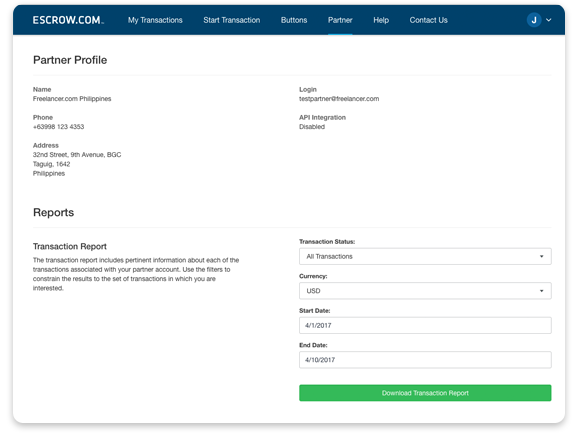Download the Transaction Report
This screenshot has width=580, height=444.
click(425, 393)
